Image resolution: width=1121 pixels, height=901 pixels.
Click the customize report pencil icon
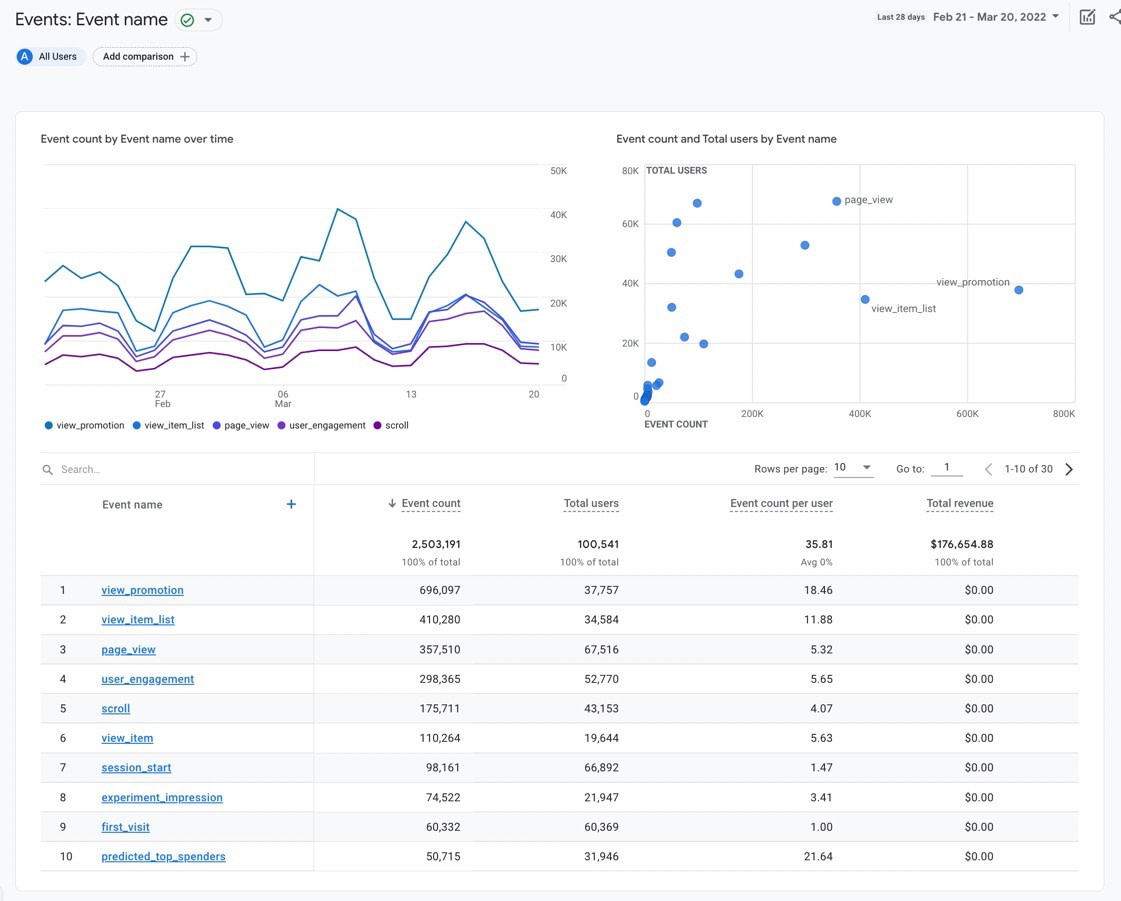coord(1087,16)
